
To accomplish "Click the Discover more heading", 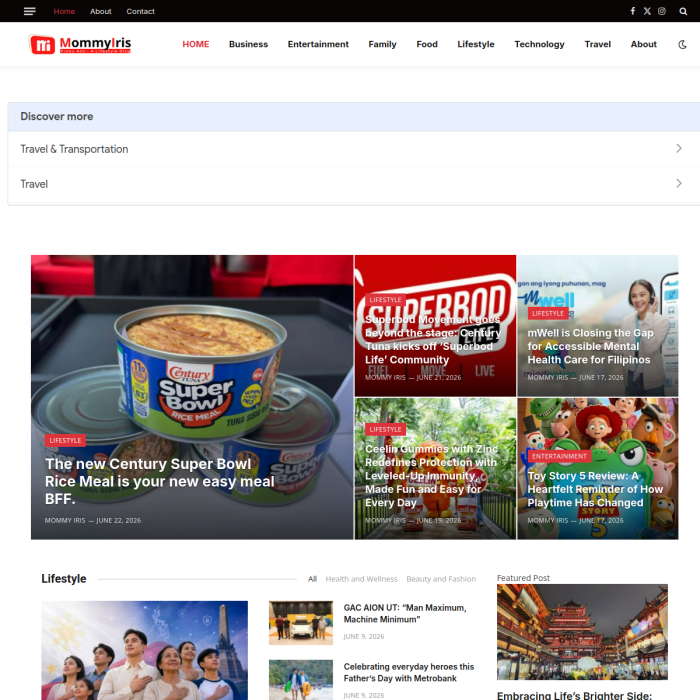I will point(57,117).
